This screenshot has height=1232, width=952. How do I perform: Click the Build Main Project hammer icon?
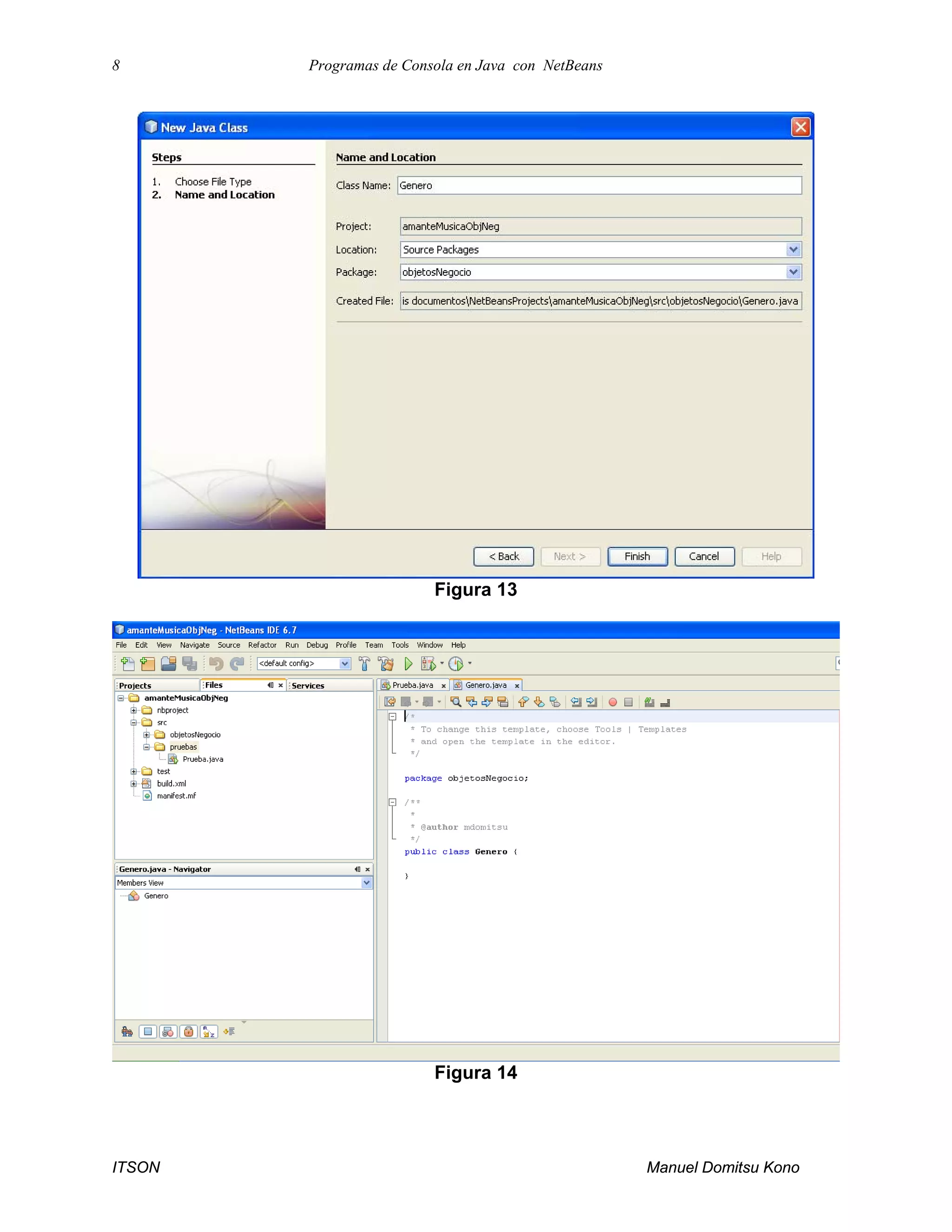pos(364,664)
